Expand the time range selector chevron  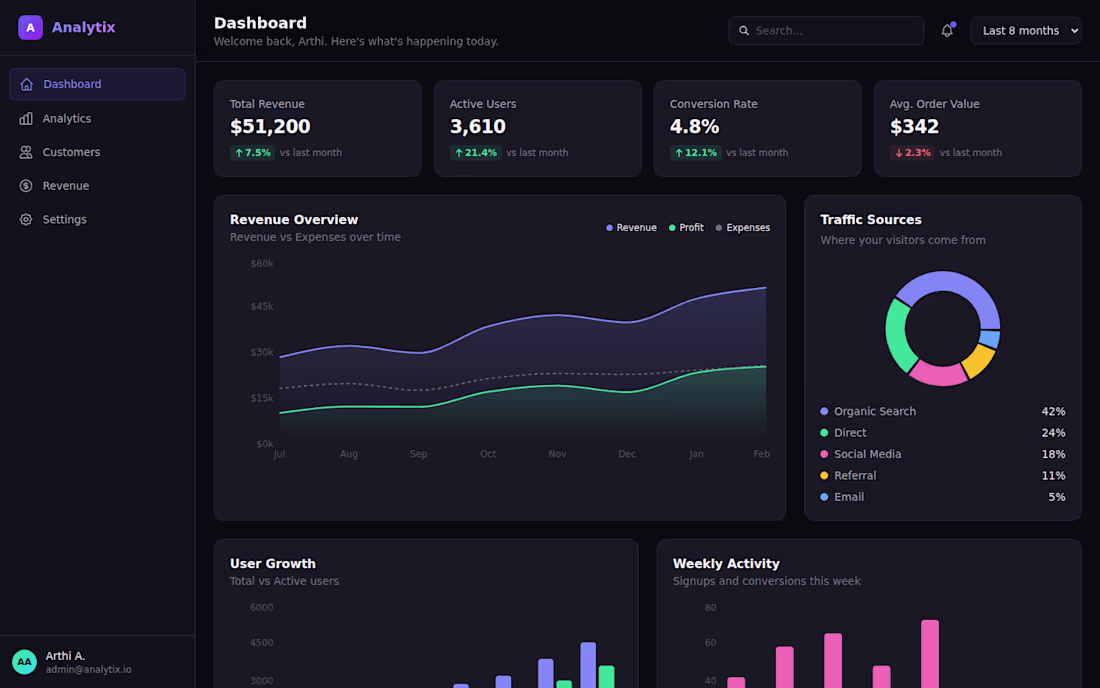(x=1073, y=30)
